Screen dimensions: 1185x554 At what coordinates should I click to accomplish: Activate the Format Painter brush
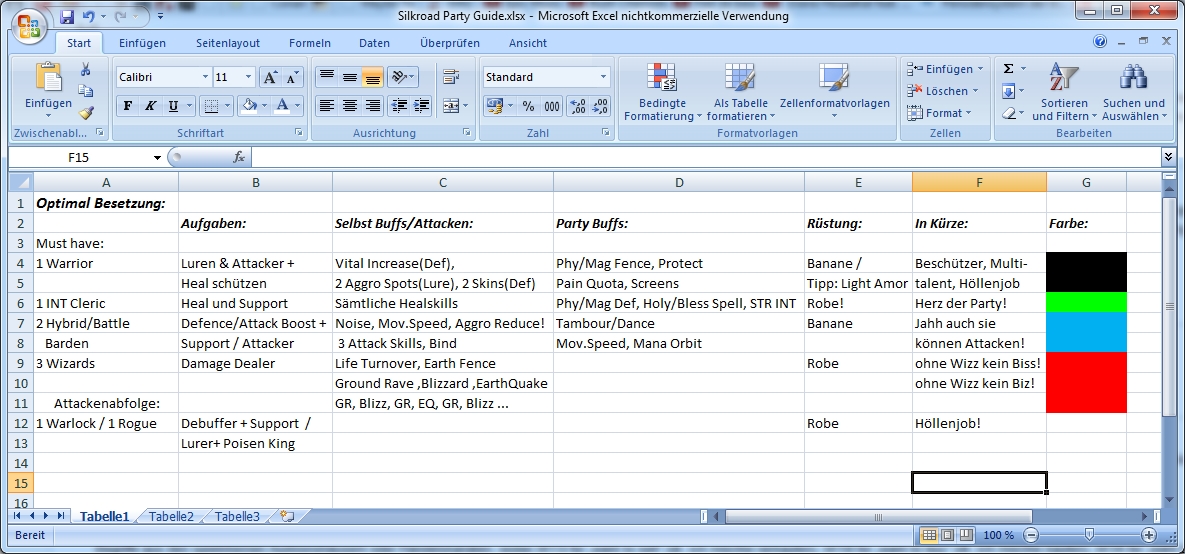point(85,113)
